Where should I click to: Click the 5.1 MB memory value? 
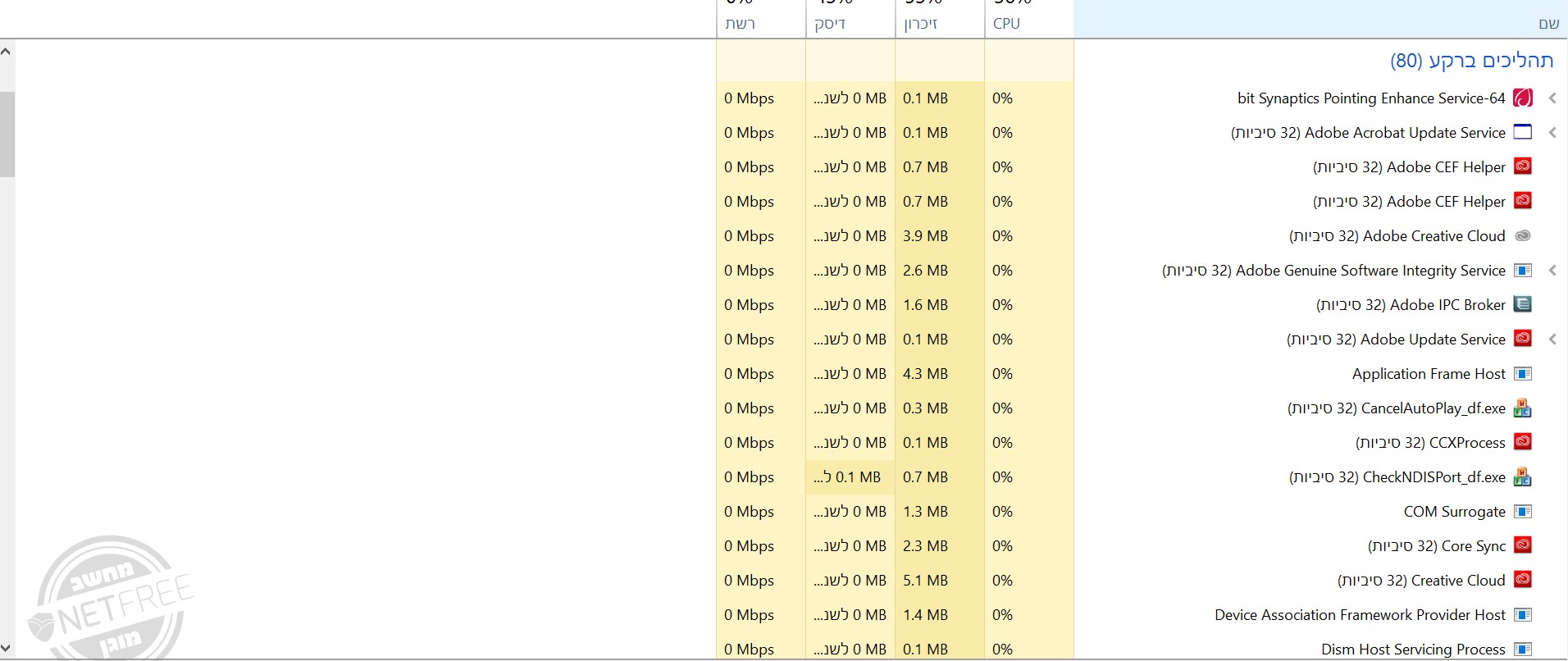pos(925,581)
